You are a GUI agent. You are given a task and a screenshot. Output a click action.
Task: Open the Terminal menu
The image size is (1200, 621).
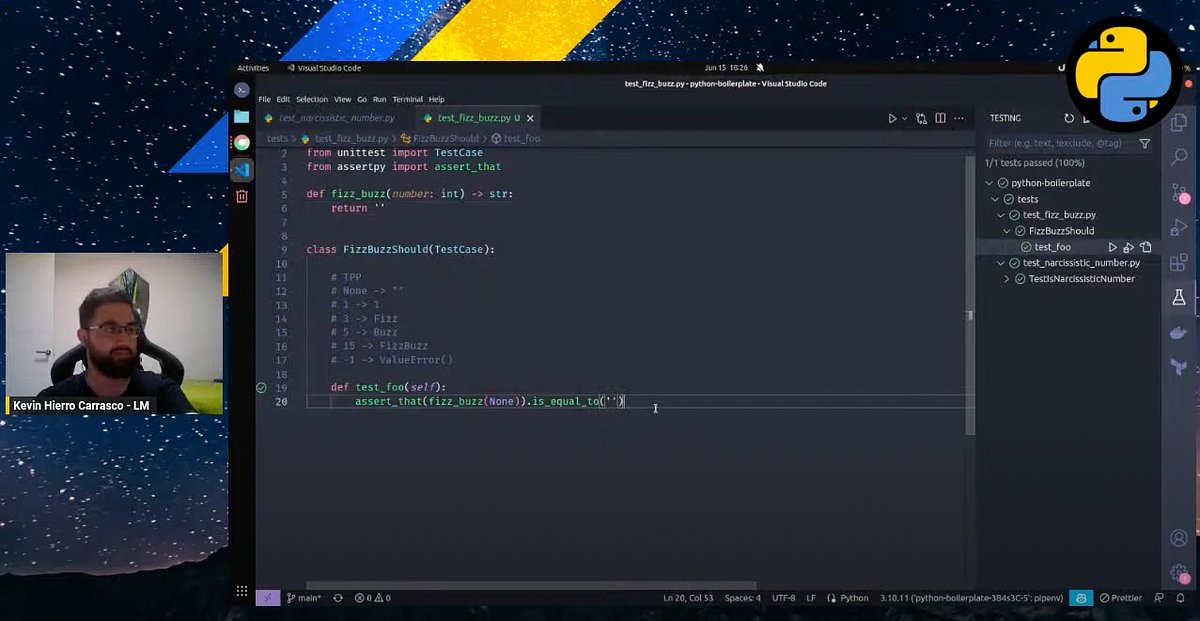[406, 99]
